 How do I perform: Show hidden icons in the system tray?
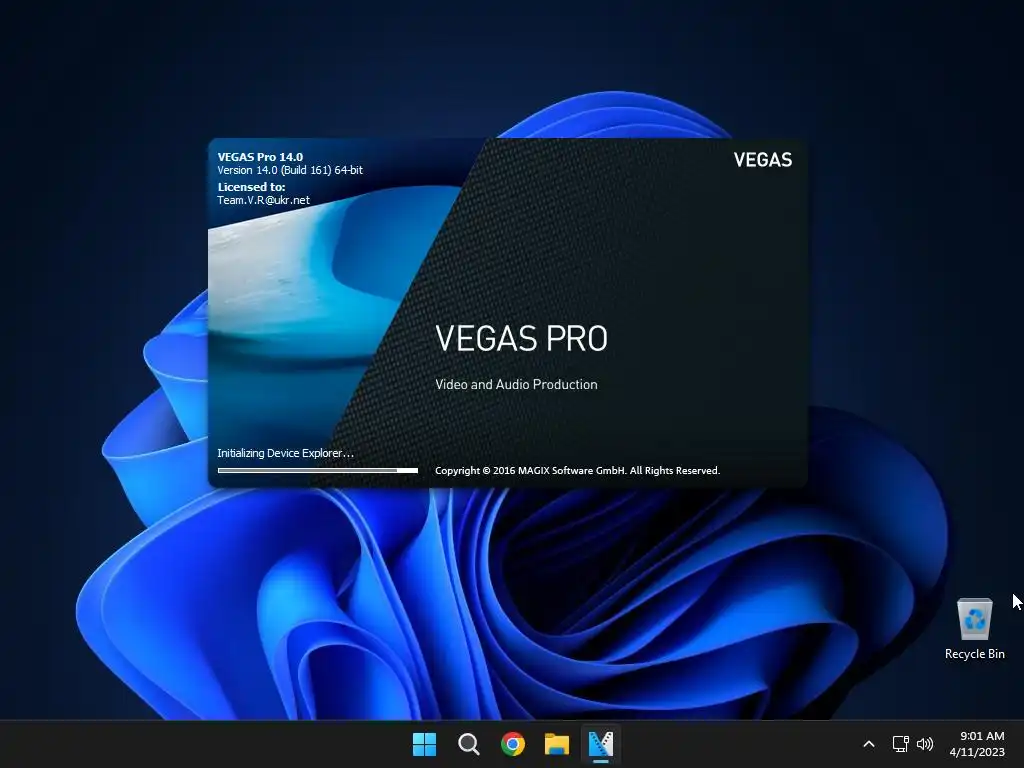point(869,744)
